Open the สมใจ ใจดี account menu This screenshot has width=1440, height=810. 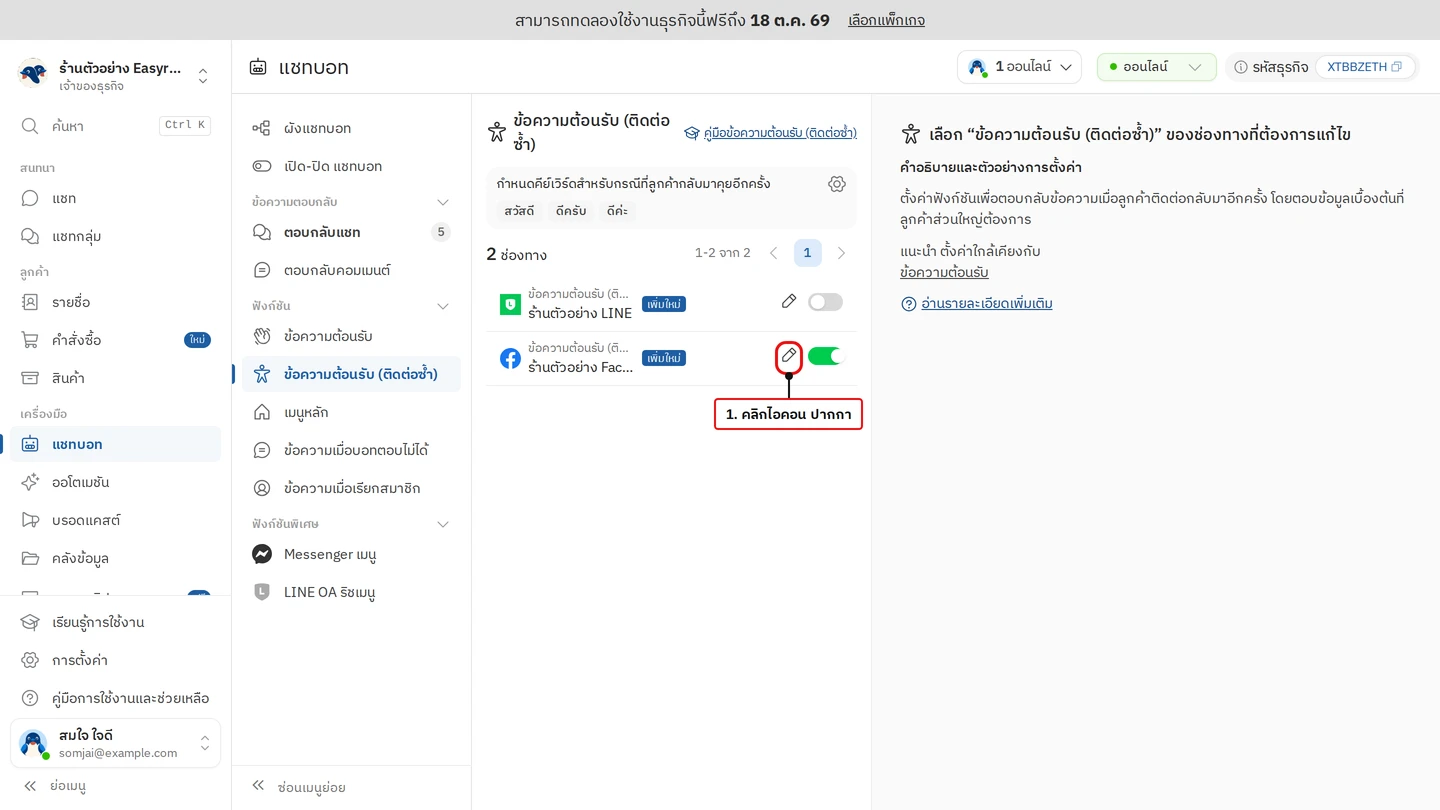coord(116,744)
